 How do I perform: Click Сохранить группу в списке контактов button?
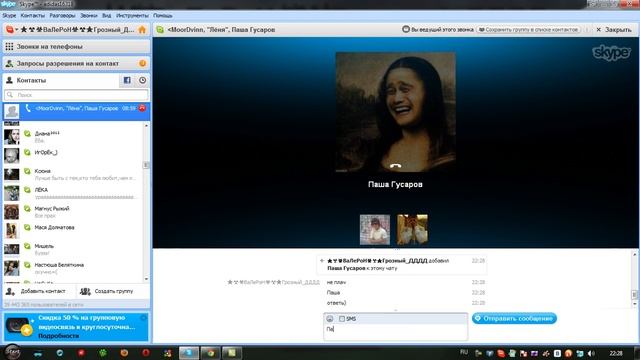click(x=529, y=30)
